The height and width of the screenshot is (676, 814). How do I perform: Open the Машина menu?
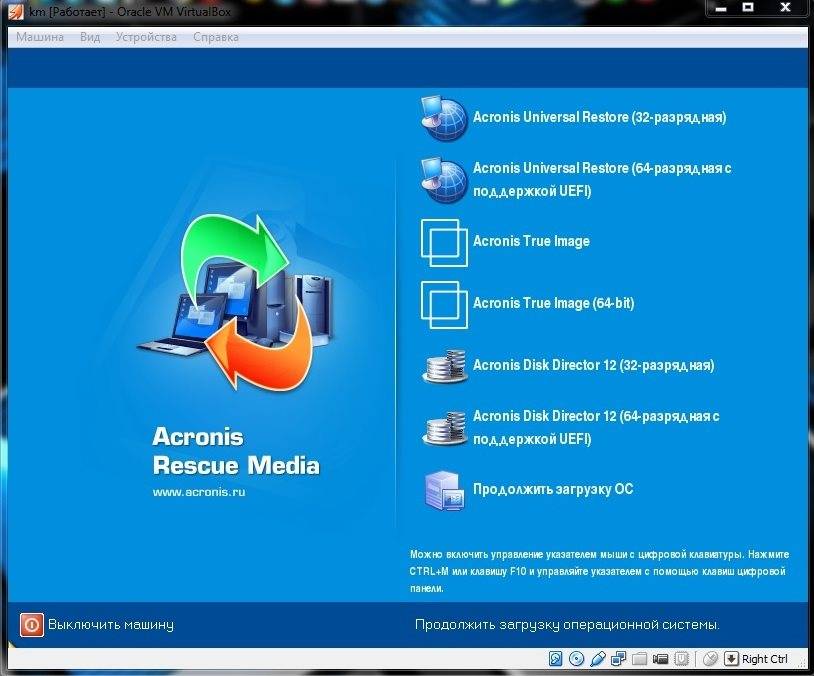tap(40, 37)
